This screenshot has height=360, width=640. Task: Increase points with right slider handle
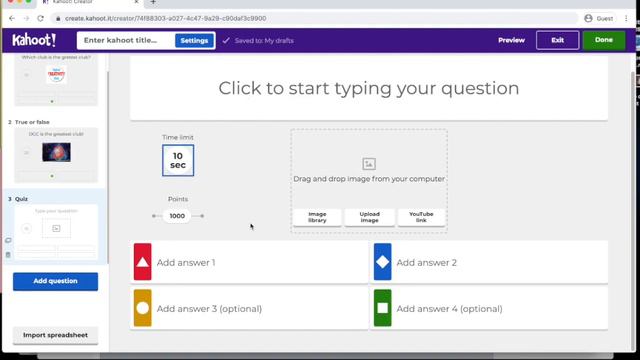(x=202, y=216)
